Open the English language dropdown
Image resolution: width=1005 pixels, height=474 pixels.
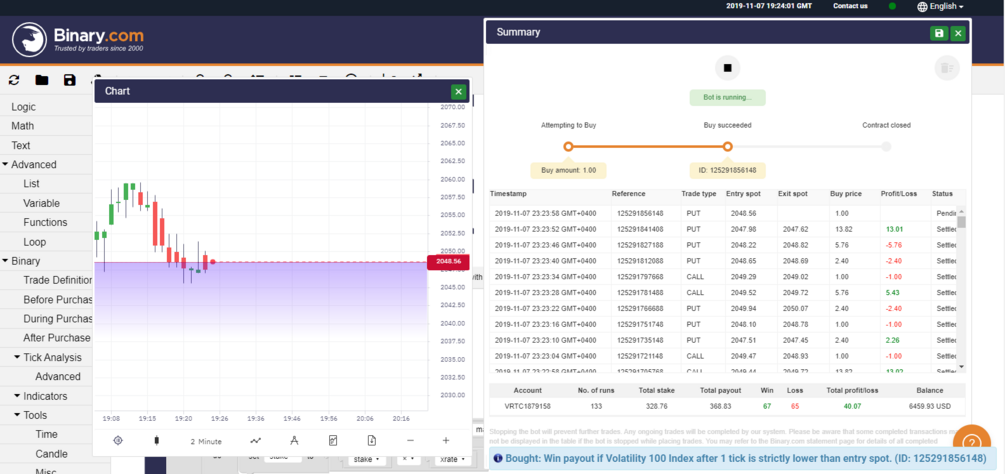pos(940,6)
